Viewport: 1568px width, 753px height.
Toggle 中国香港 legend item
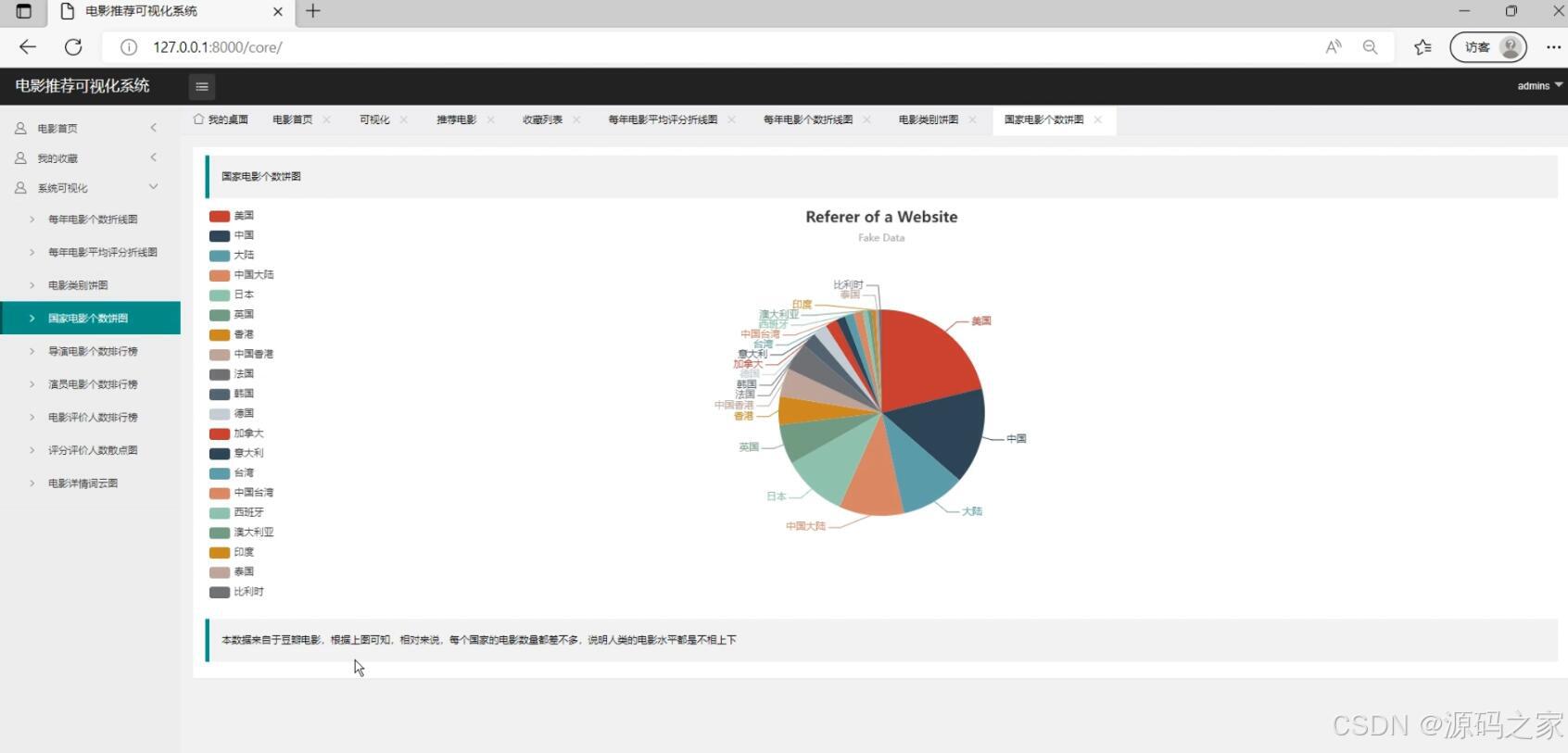click(241, 354)
